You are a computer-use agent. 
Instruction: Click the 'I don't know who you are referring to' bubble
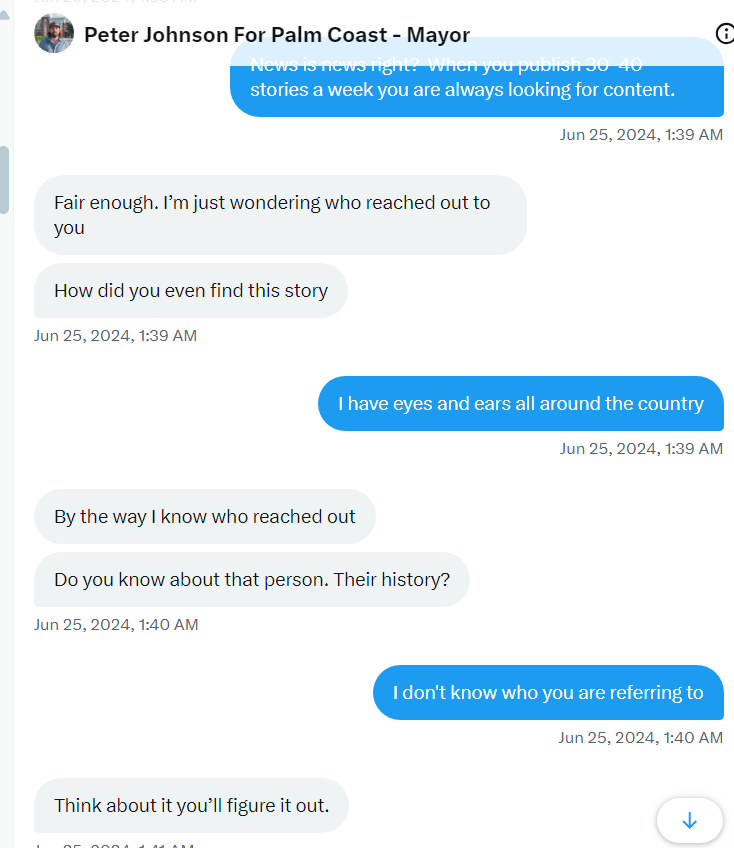coord(547,692)
